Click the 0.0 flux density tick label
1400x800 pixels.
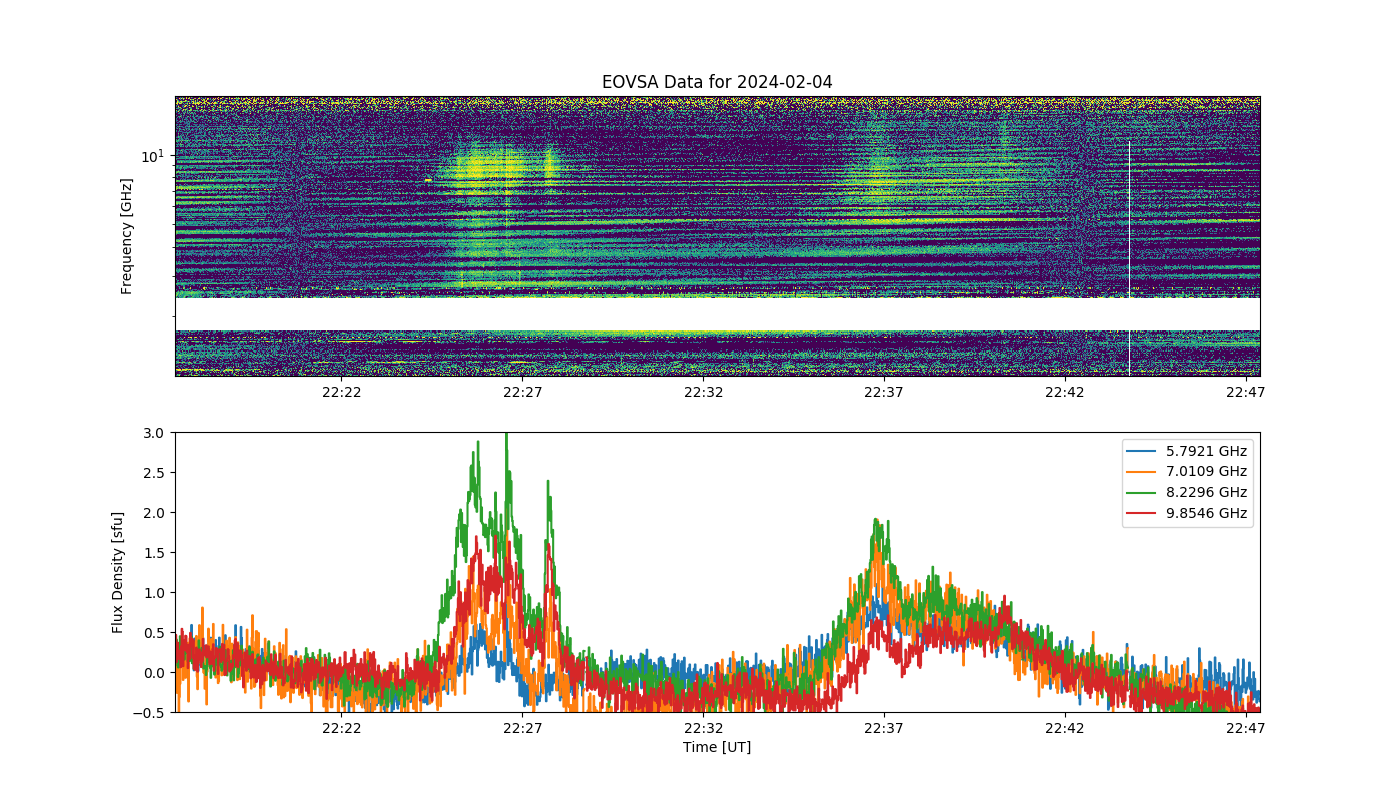click(x=153, y=673)
